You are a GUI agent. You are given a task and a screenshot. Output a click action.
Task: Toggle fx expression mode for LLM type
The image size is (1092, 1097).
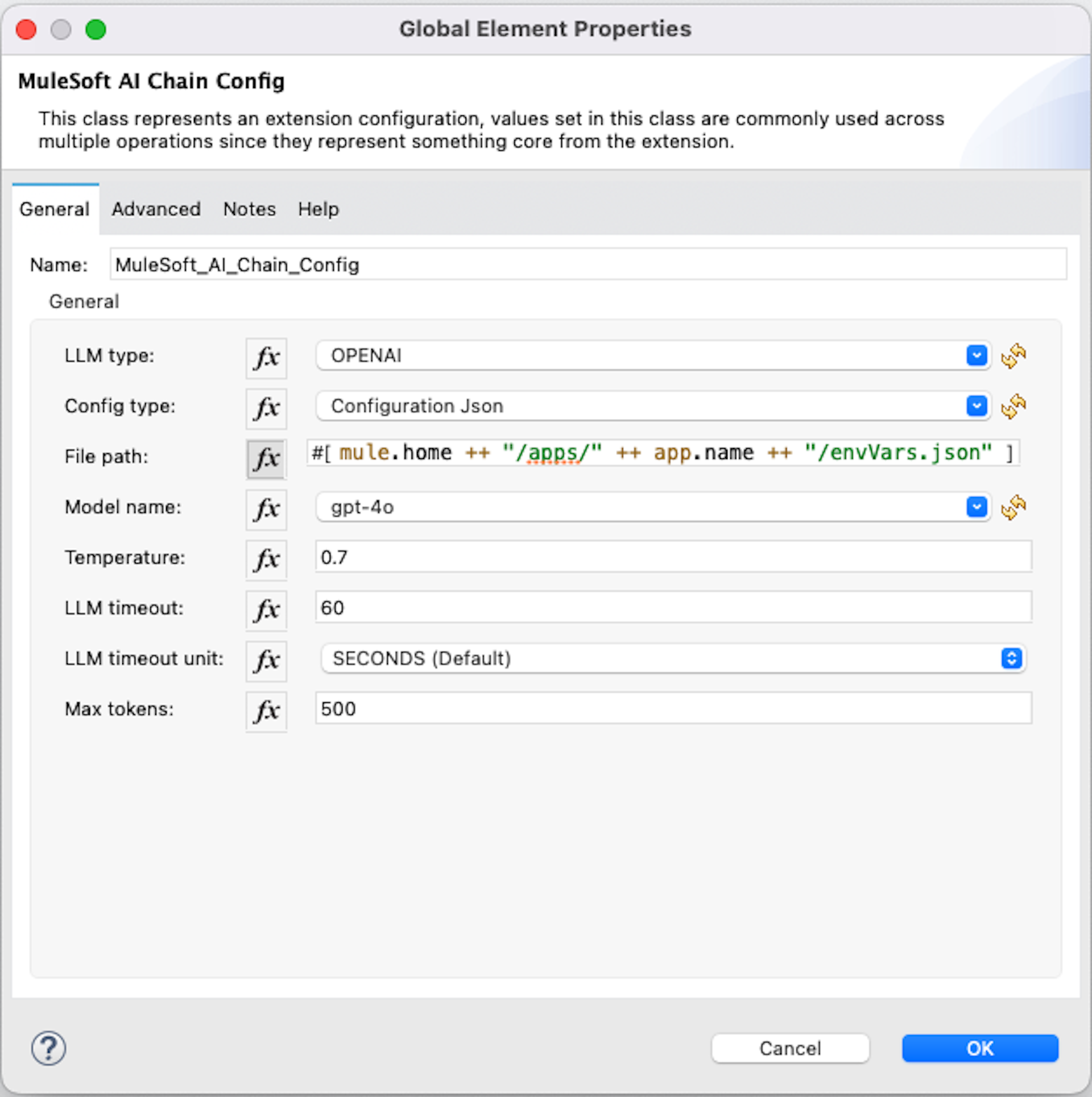[x=266, y=358]
